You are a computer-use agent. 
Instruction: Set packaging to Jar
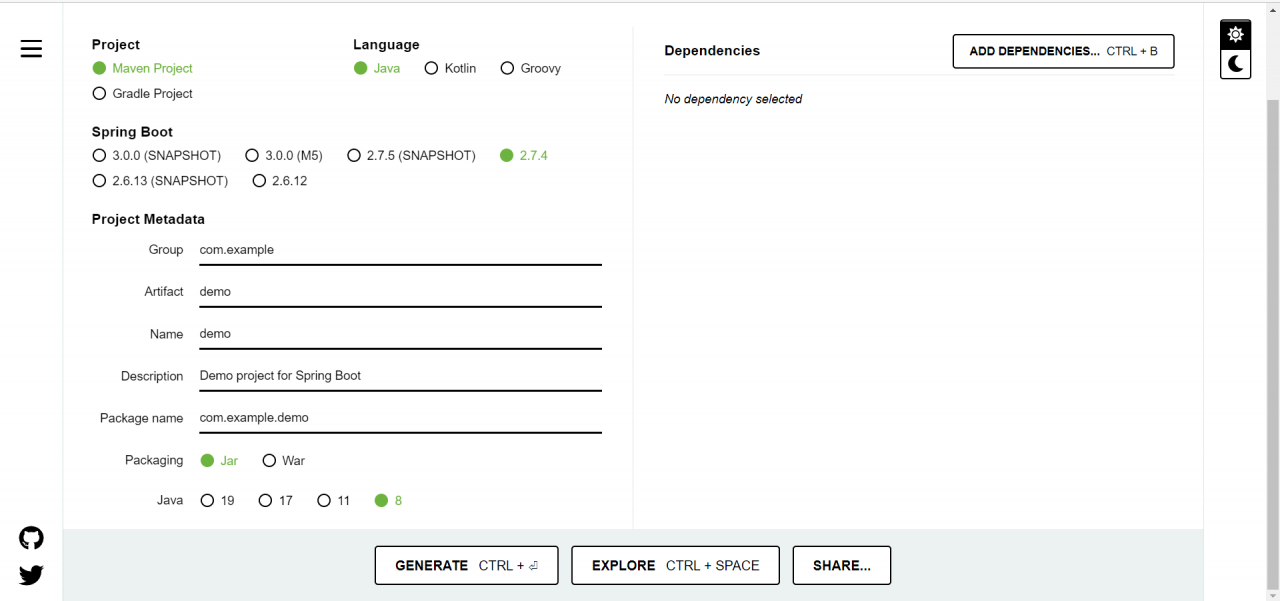(219, 460)
